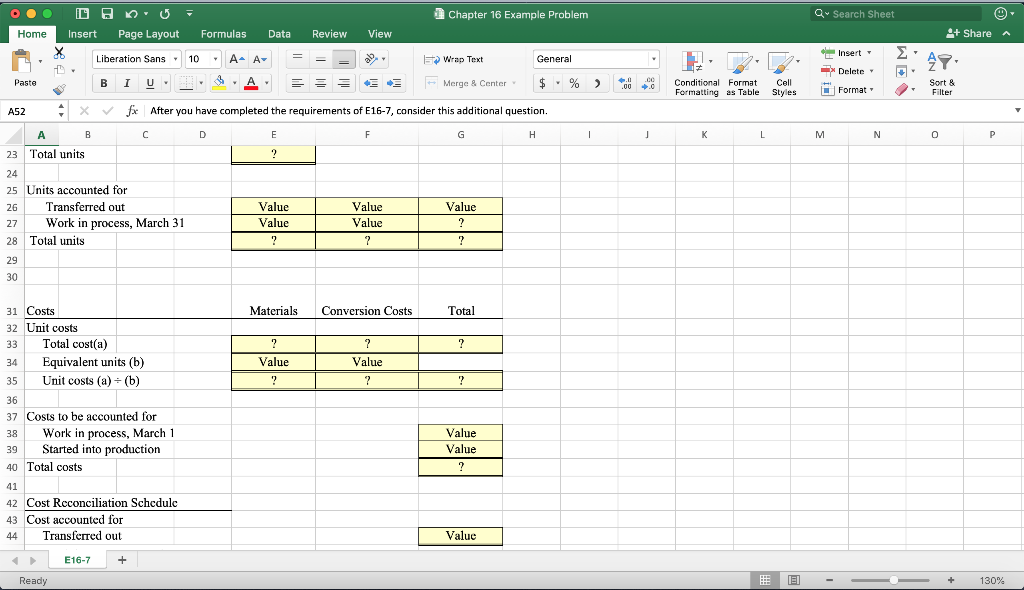Open the Review ribbon tab
The width and height of the screenshot is (1024, 590).
(329, 33)
